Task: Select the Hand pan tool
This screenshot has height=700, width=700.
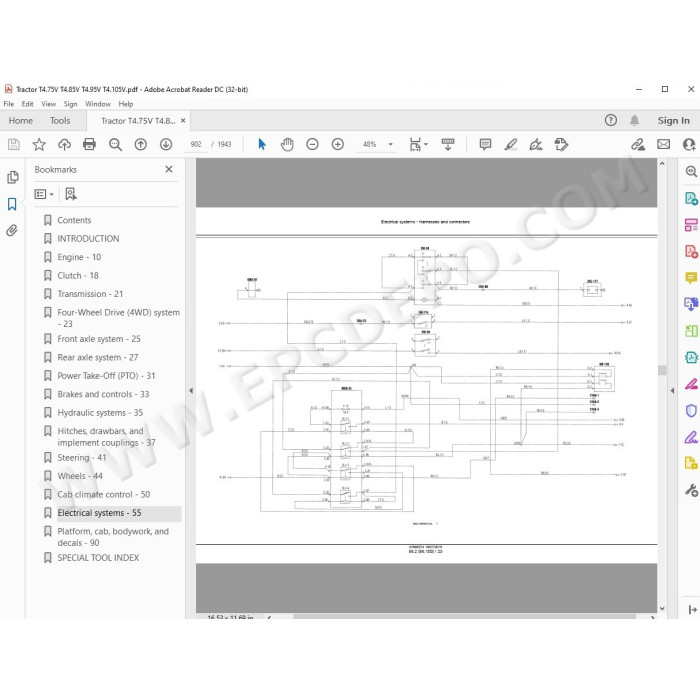Action: coord(287,144)
